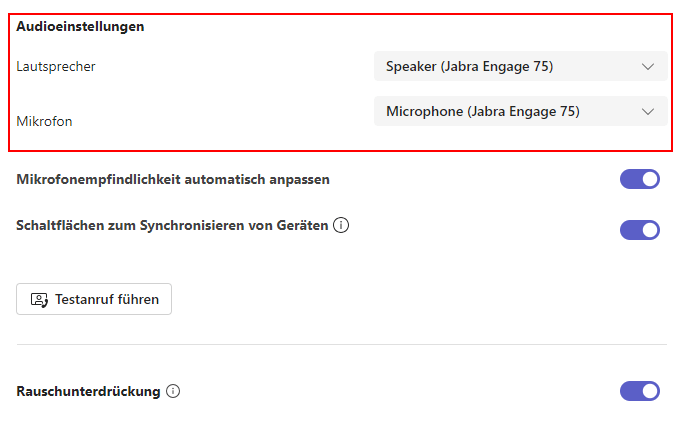Disable Mikrofonempfindlichkeit automatisch anpassen switch
Viewport: 681px width, 425px height.
click(640, 179)
